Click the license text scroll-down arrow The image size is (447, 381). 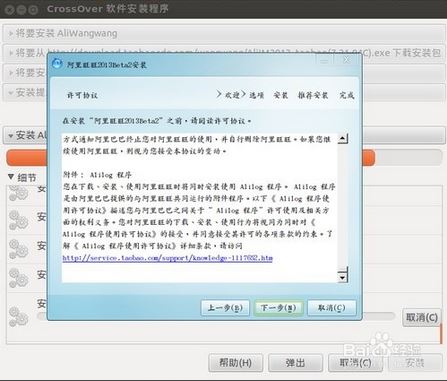point(343,277)
